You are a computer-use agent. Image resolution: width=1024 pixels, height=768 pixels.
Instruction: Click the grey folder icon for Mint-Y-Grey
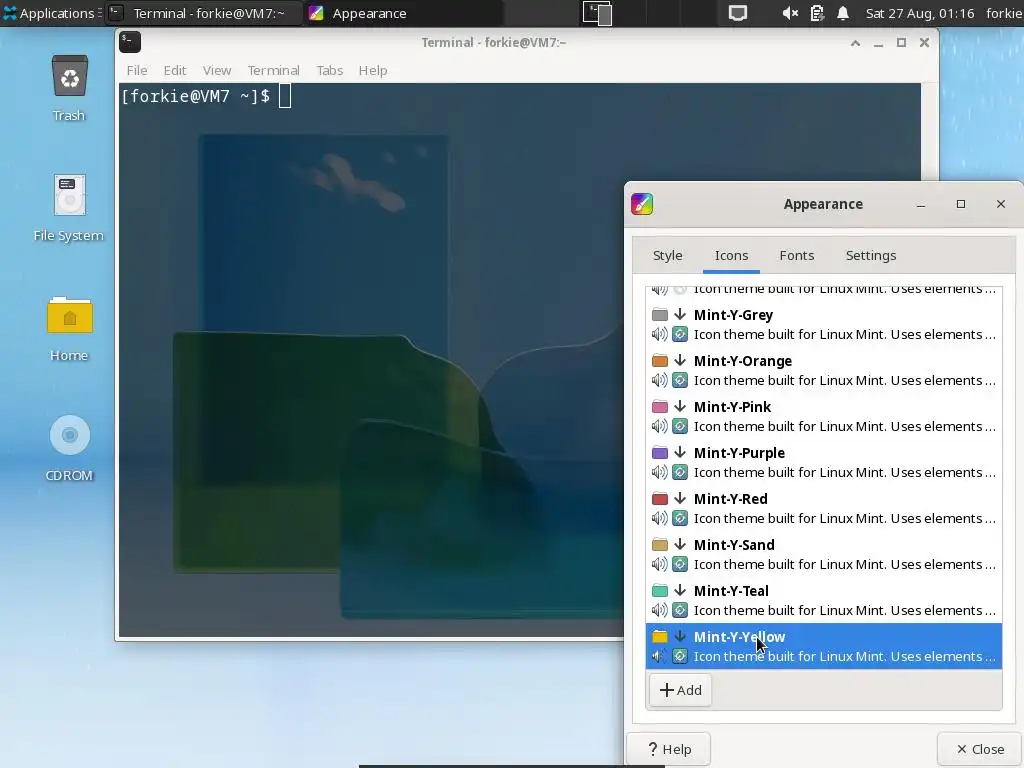tap(660, 315)
